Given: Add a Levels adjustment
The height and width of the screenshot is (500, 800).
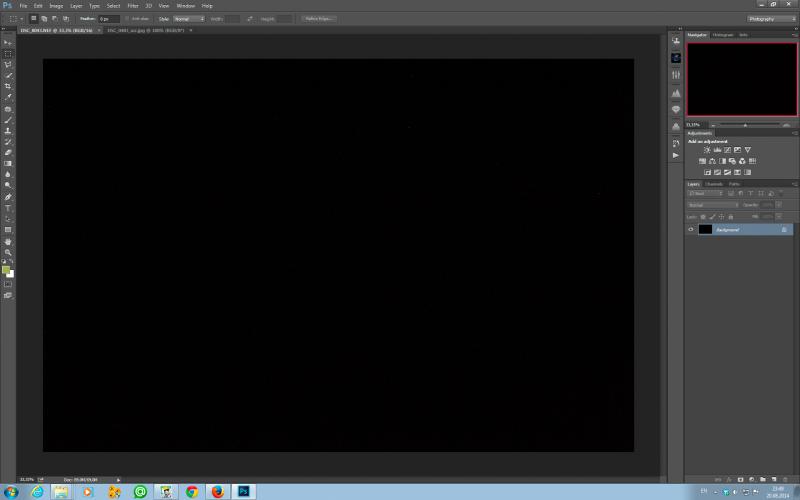Looking at the screenshot, I should pyautogui.click(x=717, y=150).
